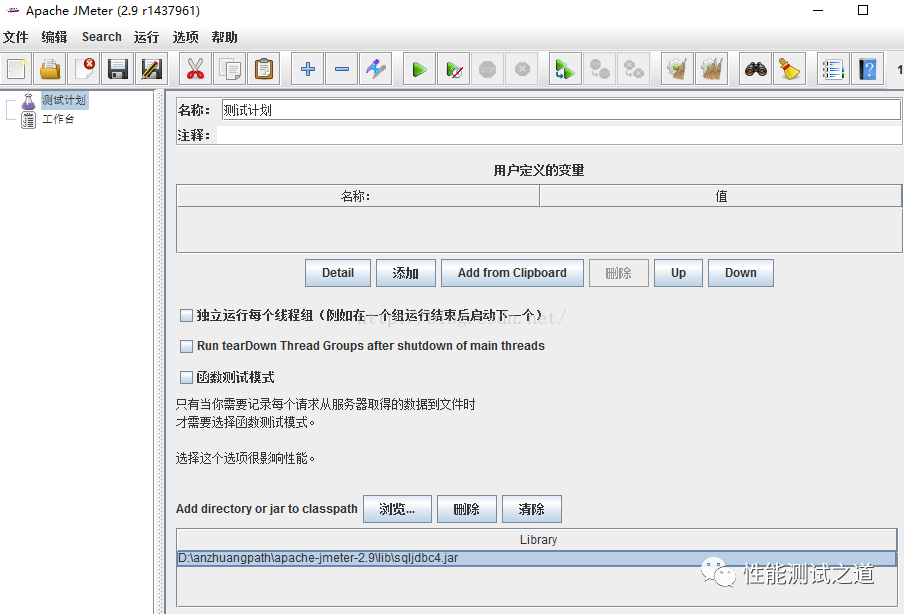Click the Clear broom-with-gear icon
Screen dimensions: 904x614
coord(677,69)
